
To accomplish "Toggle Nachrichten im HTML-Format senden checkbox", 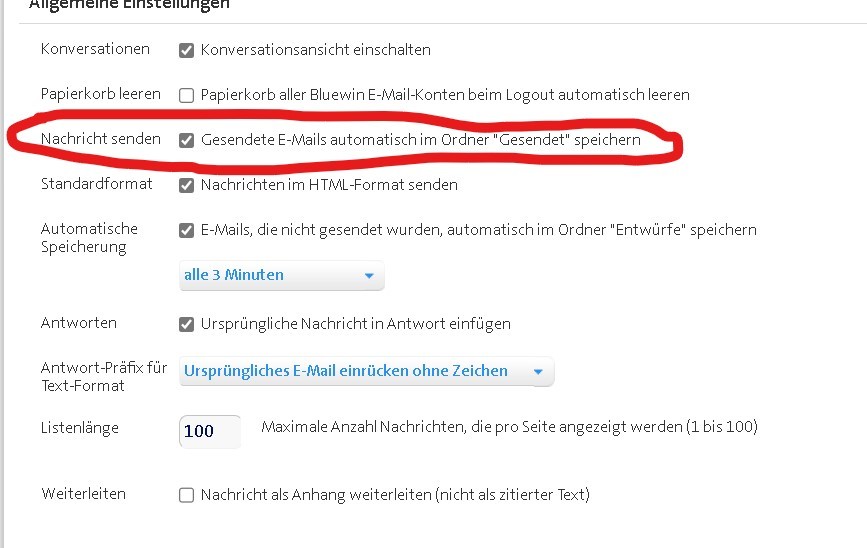I will point(186,185).
